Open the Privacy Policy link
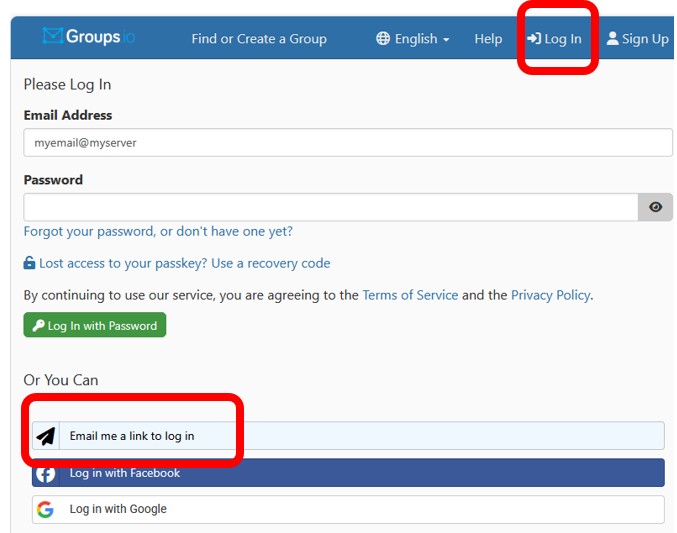Screen dimensions: 677x533 550,295
